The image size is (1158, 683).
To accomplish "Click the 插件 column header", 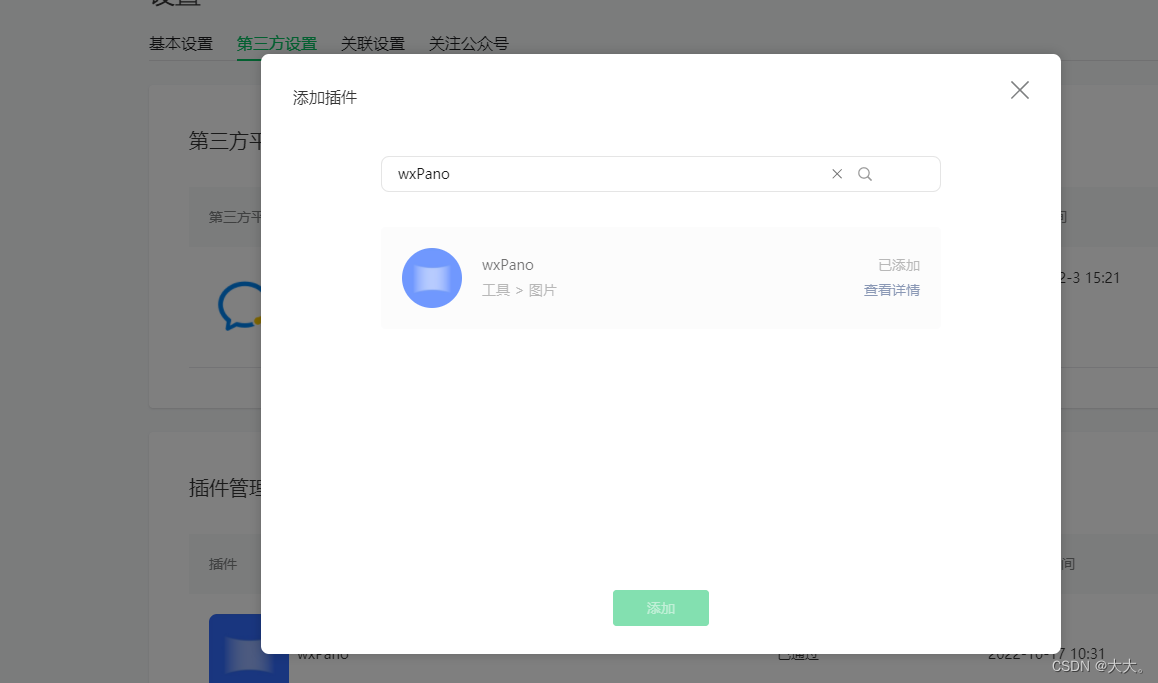I will pos(223,564).
